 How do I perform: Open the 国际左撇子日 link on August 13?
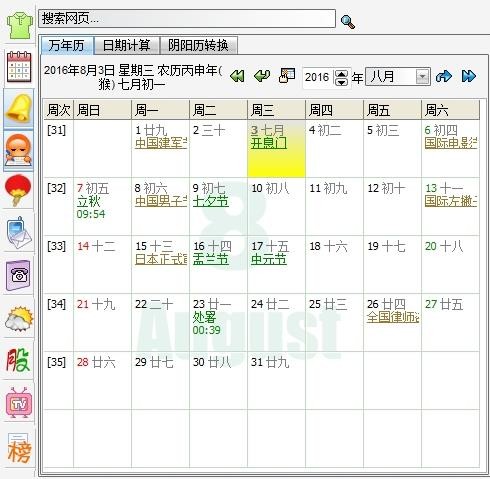click(x=451, y=201)
